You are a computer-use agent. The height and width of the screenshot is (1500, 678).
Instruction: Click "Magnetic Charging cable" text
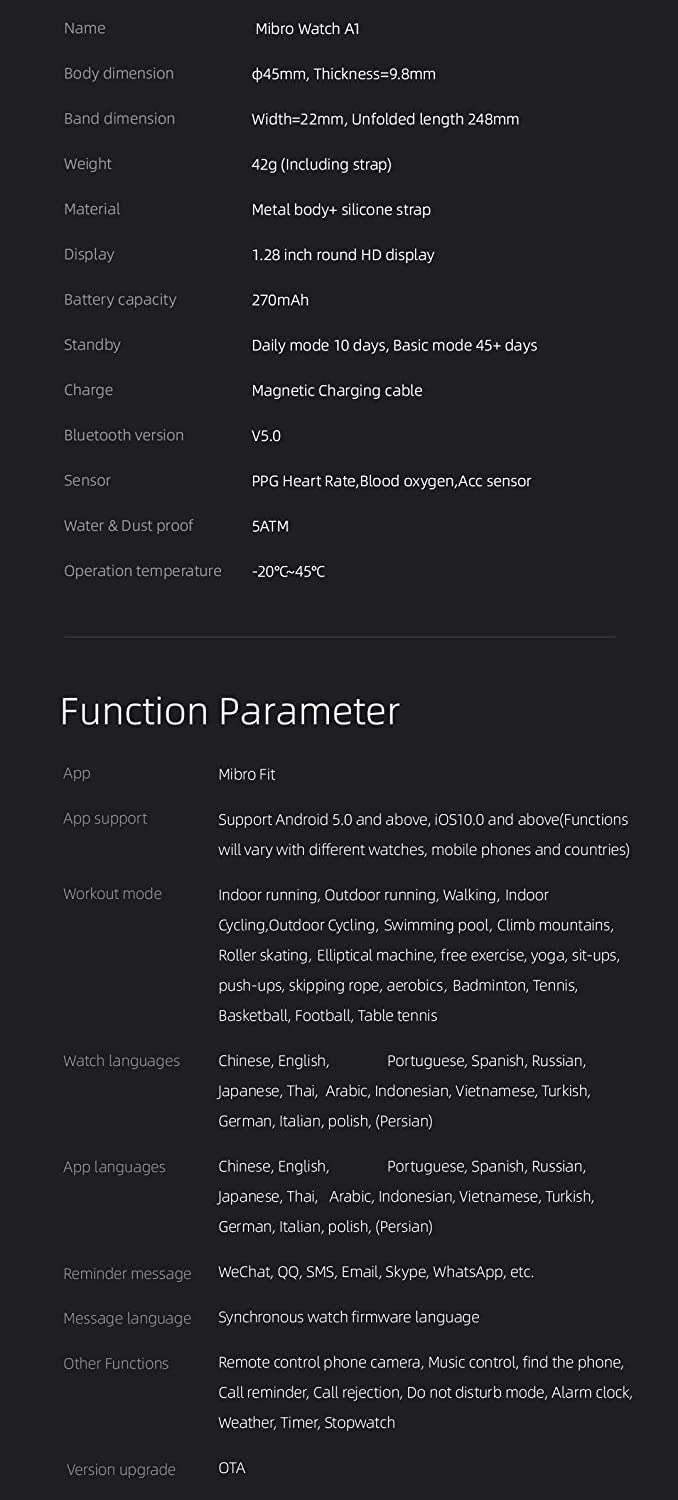(337, 390)
